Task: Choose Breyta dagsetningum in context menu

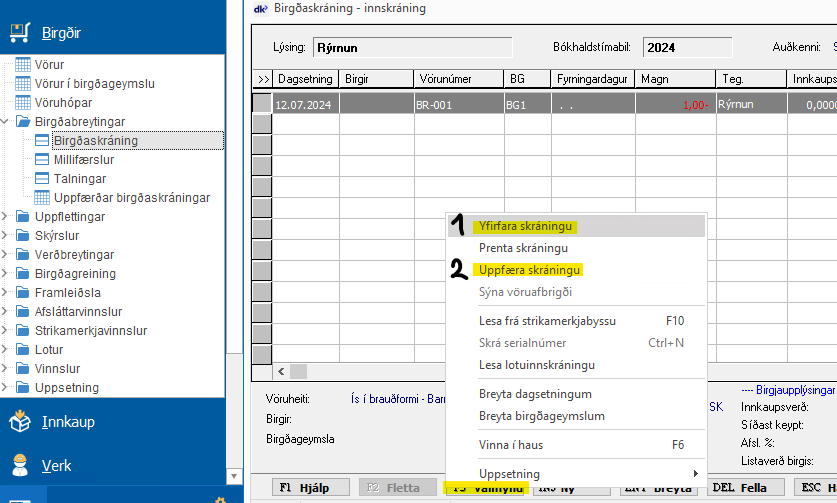Action: (541, 394)
